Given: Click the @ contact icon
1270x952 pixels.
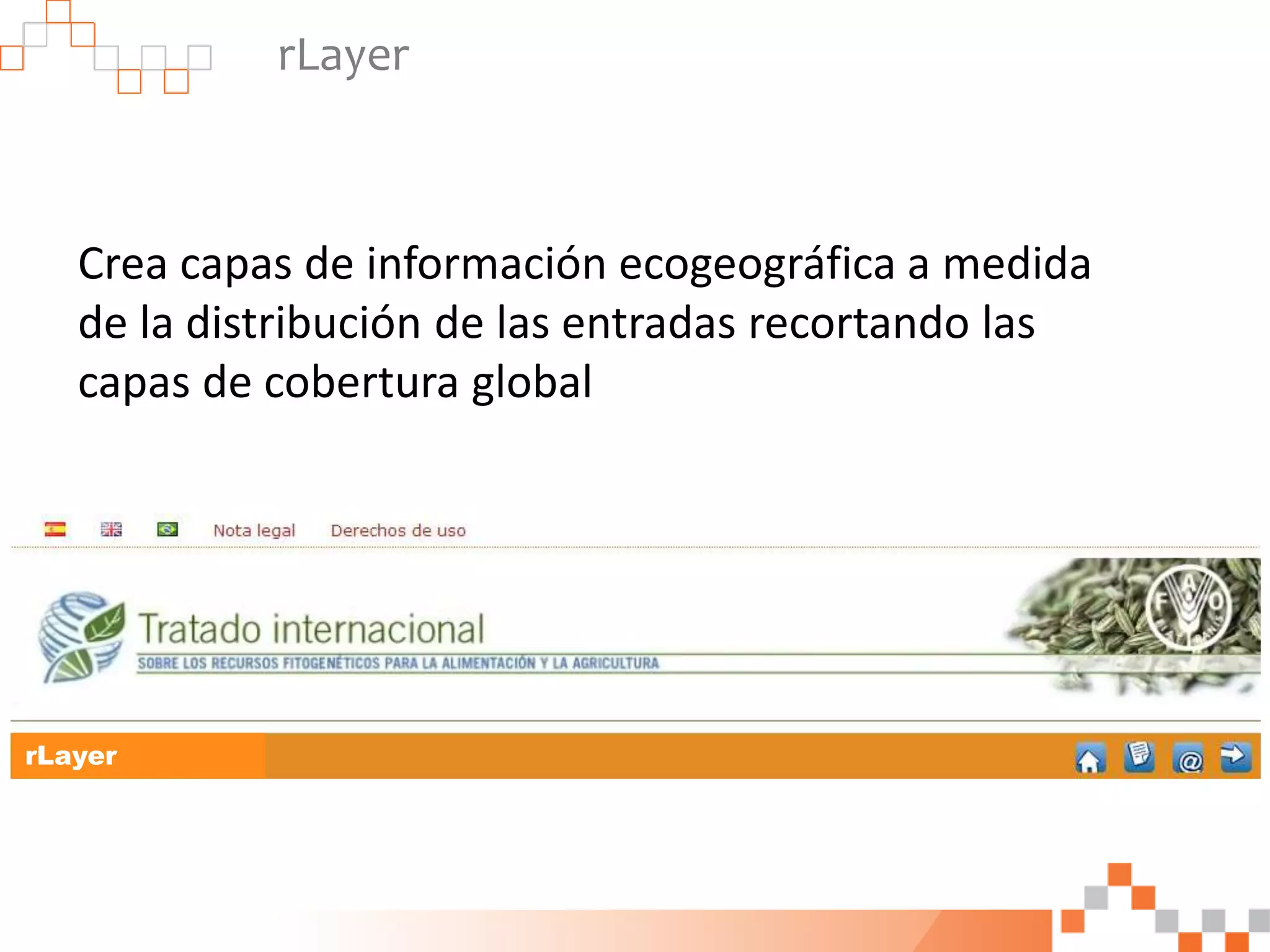Looking at the screenshot, I should [1188, 759].
